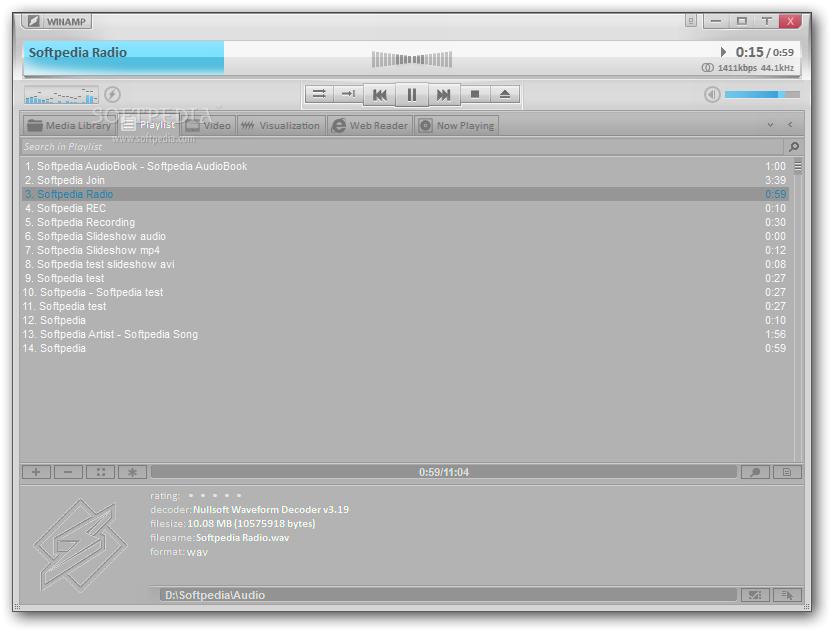832x632 pixels.
Task: Expand the tab bar dropdown chevron
Action: (770, 125)
